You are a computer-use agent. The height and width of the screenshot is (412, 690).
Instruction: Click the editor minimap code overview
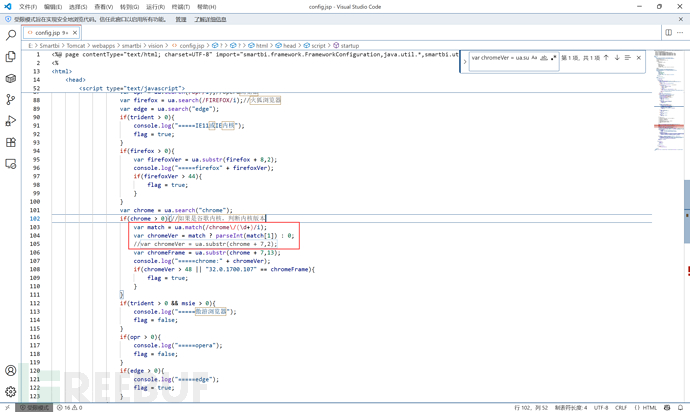pyautogui.click(x=669, y=100)
